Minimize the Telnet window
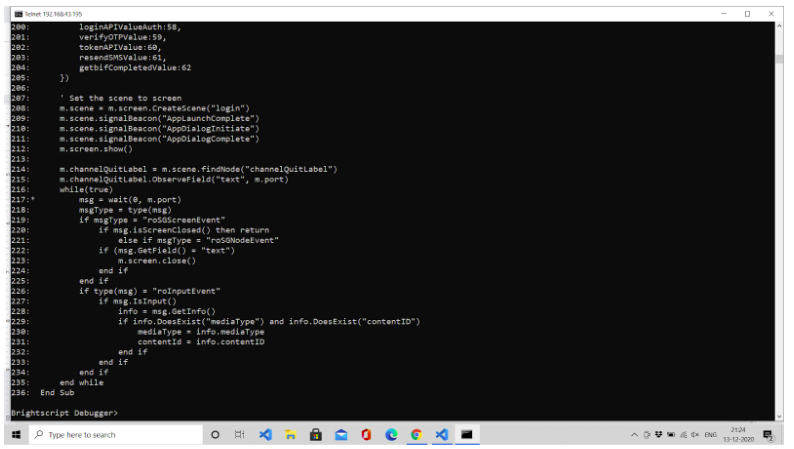This screenshot has width=794, height=449. coord(724,14)
